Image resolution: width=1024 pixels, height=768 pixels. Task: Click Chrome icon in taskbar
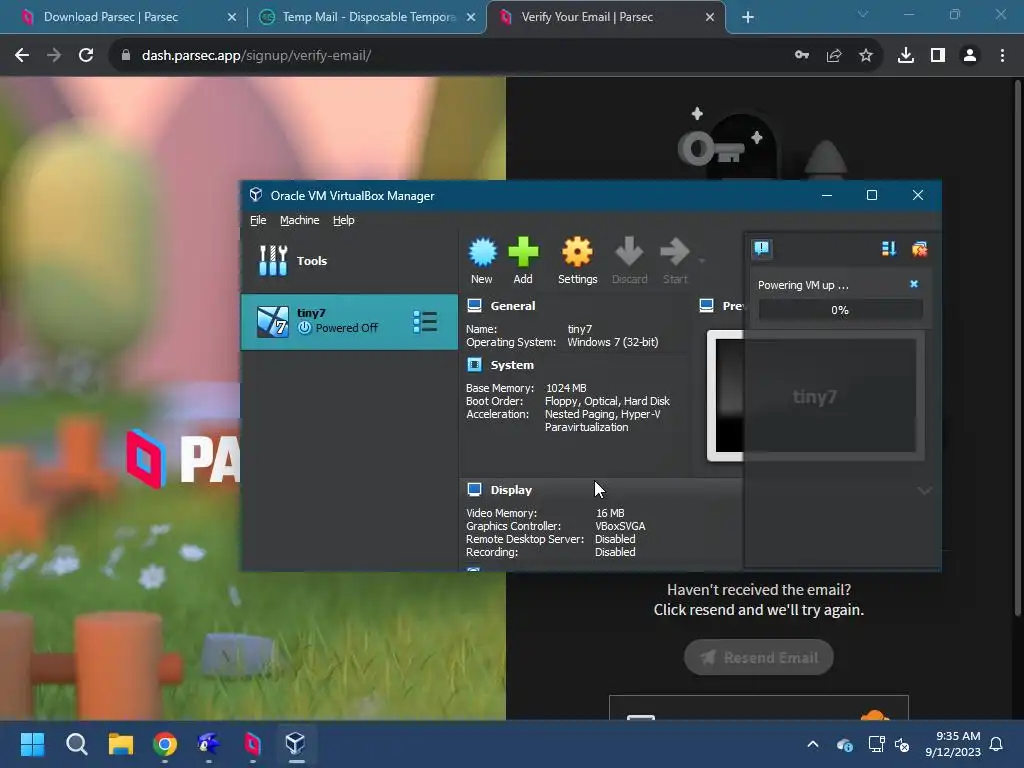[x=165, y=744]
